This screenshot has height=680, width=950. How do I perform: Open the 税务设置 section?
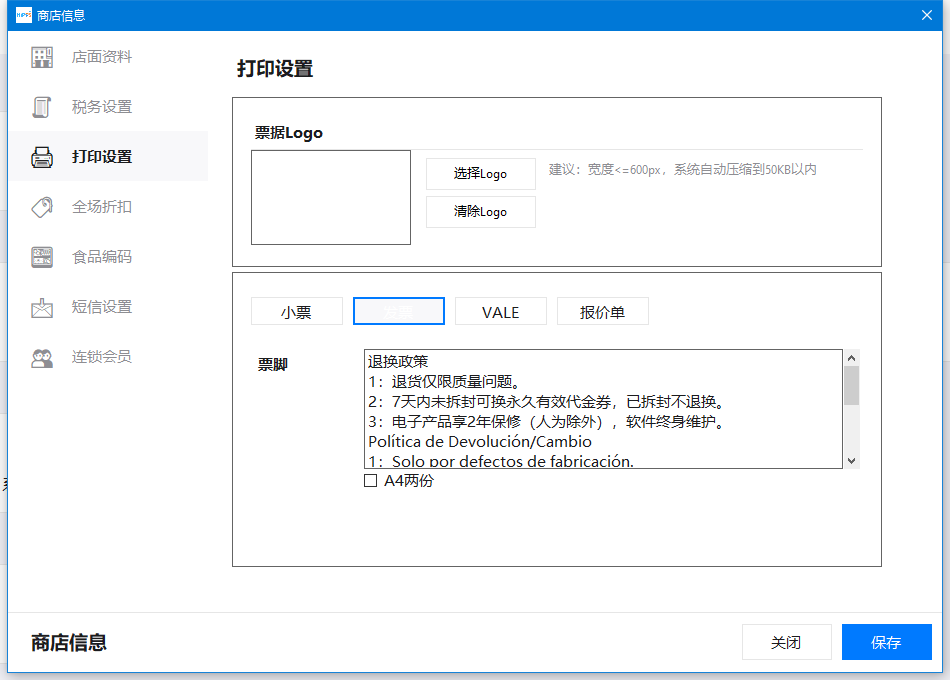click(108, 107)
